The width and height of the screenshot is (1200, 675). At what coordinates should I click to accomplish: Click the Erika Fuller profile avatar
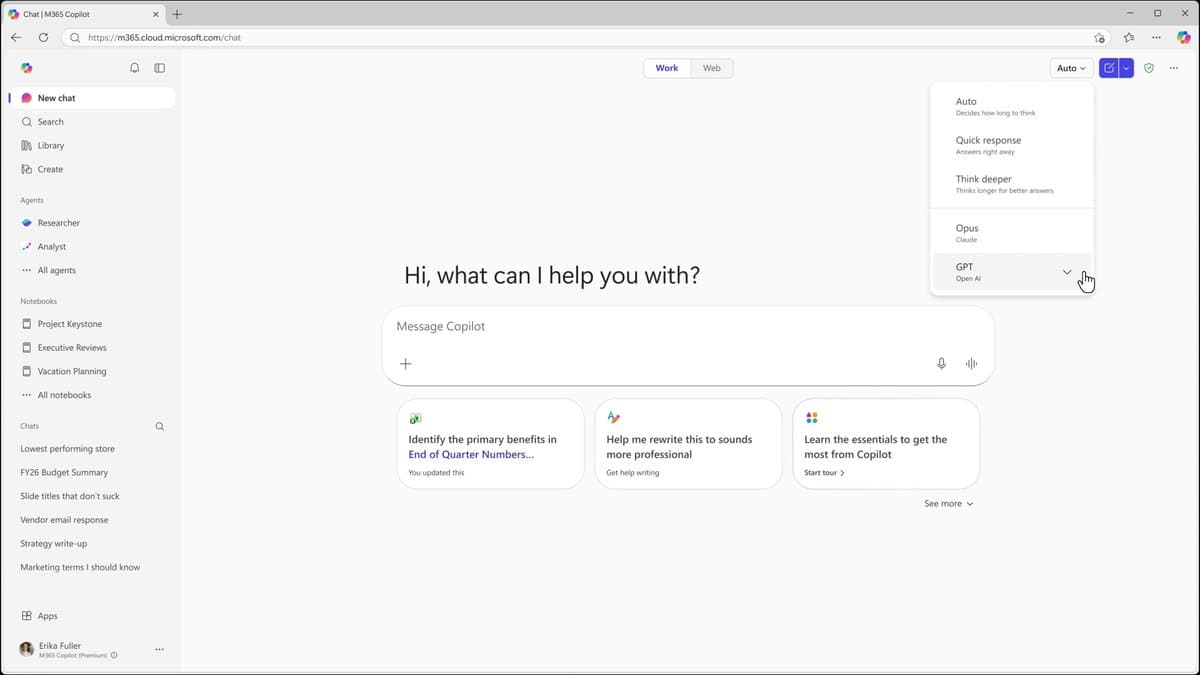(27, 649)
